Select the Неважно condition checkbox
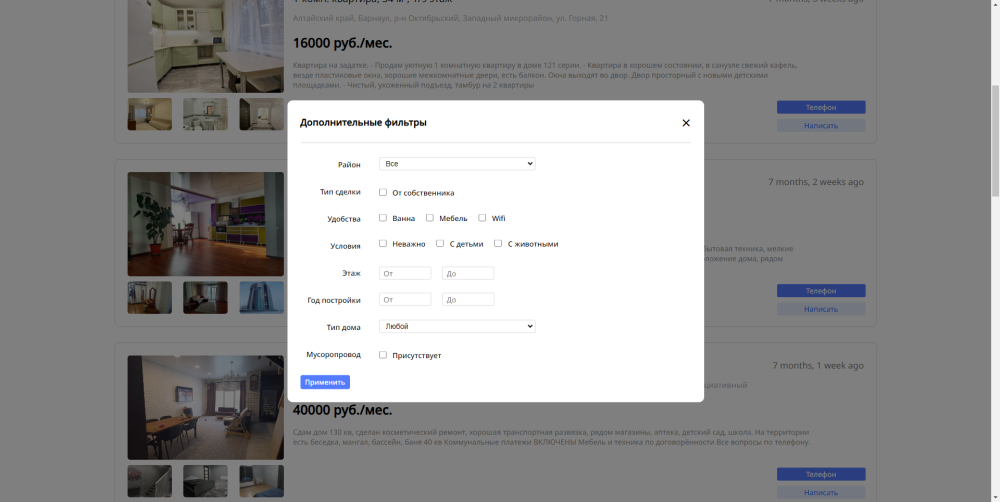The height and width of the screenshot is (502, 1000). pyautogui.click(x=383, y=244)
